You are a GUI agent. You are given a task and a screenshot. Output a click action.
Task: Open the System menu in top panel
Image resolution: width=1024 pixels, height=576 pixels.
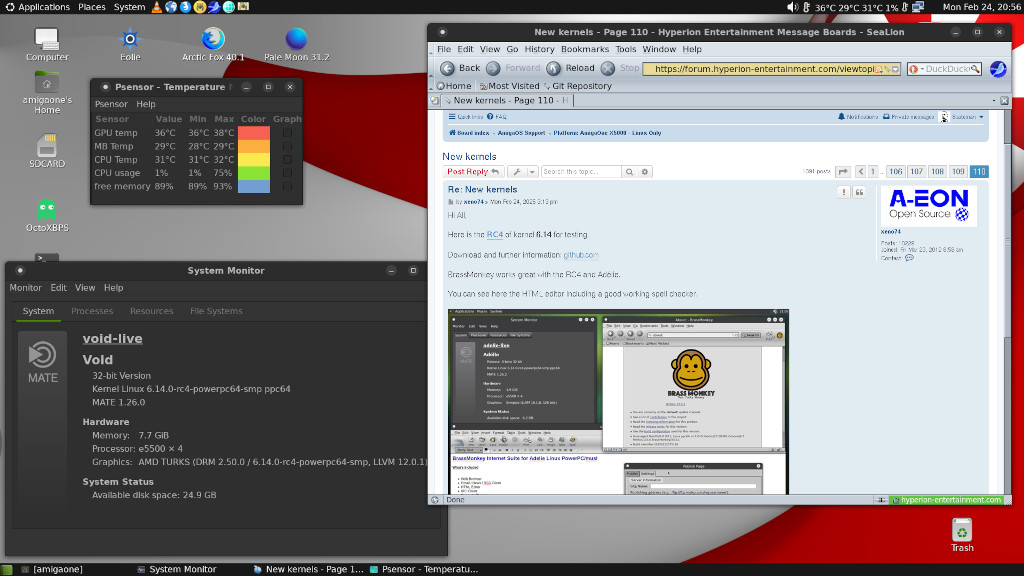click(x=129, y=7)
